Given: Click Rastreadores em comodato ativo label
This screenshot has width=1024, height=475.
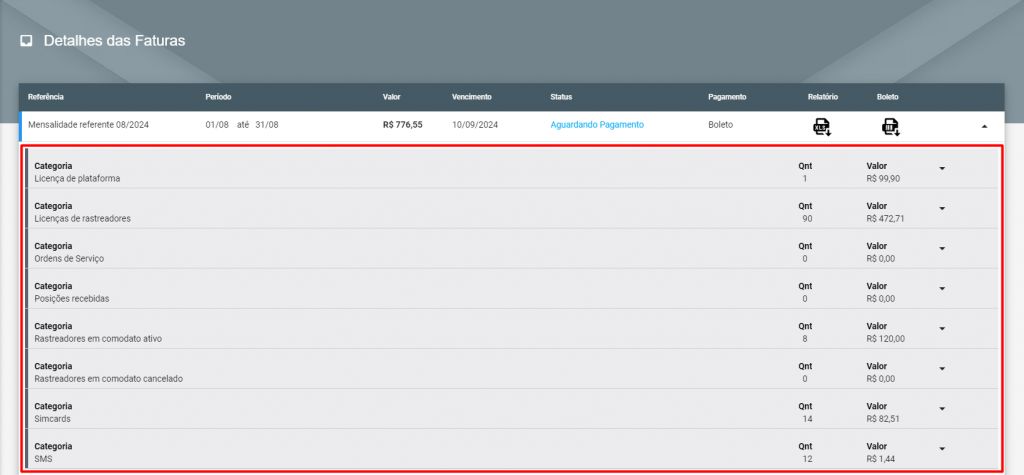Looking at the screenshot, I should [98, 338].
